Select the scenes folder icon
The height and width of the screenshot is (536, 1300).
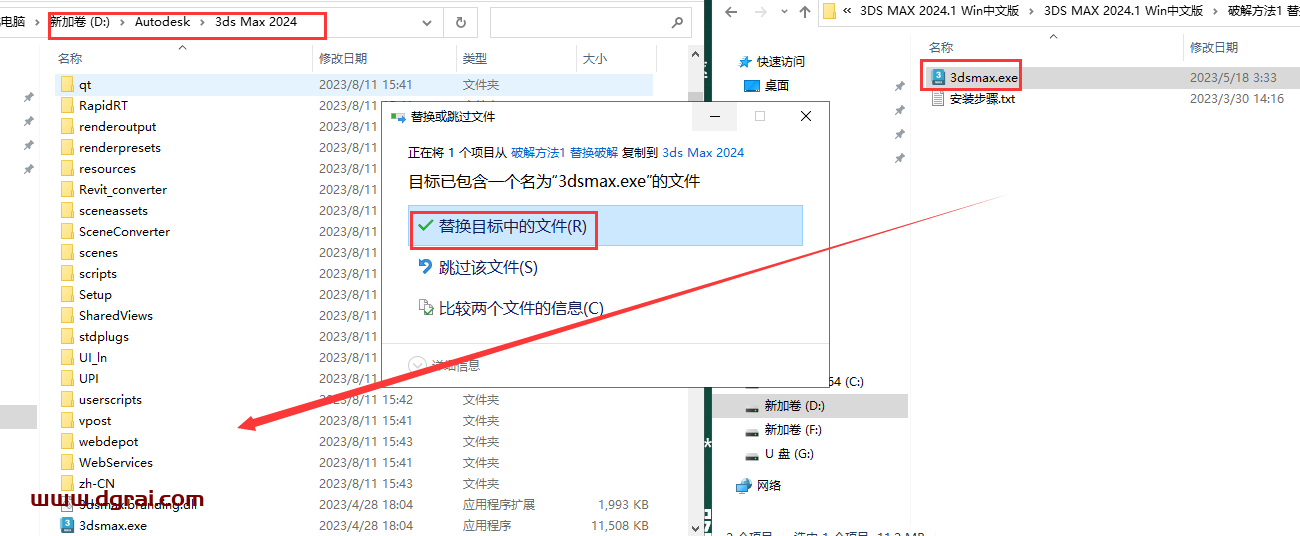pos(67,252)
